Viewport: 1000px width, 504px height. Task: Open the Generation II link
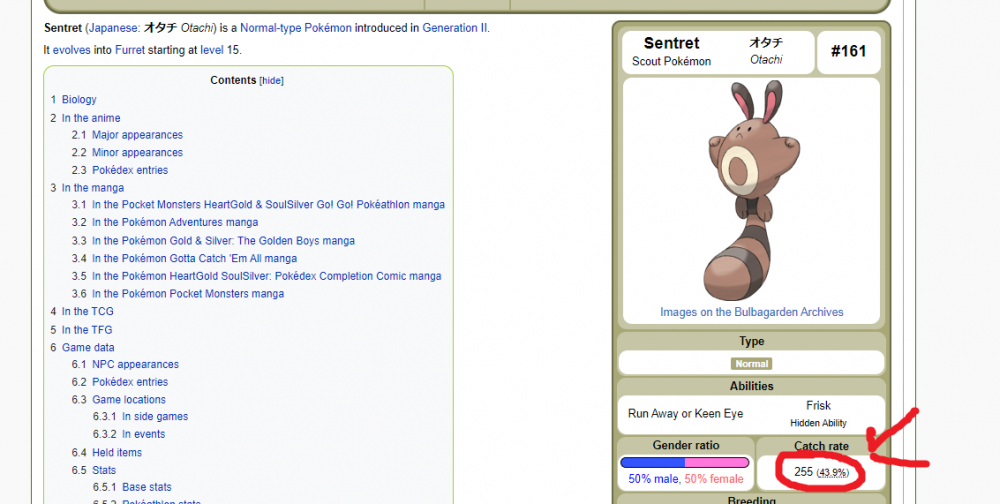click(x=454, y=28)
